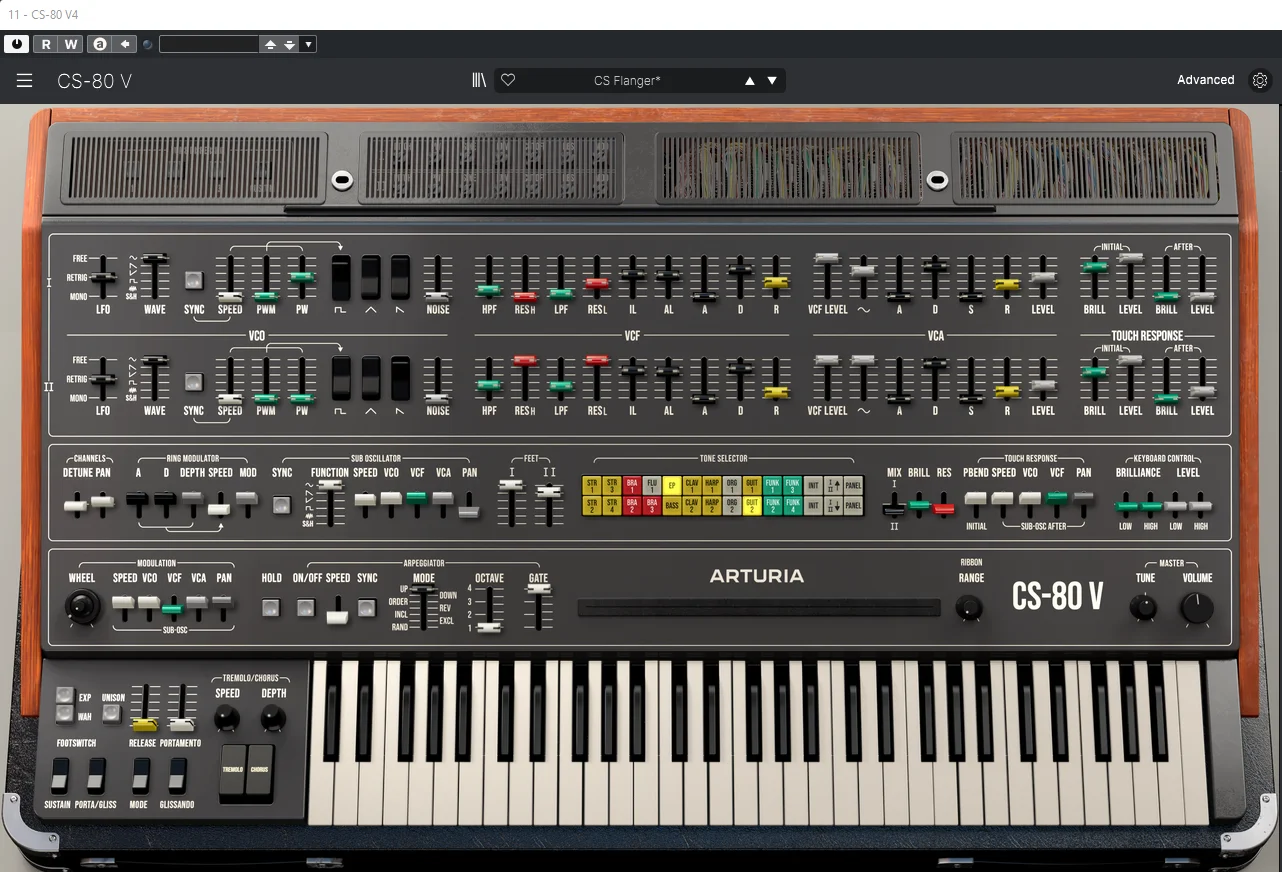1282x872 pixels.
Task: Toggle the arpeggiator On/Off button
Action: click(306, 607)
